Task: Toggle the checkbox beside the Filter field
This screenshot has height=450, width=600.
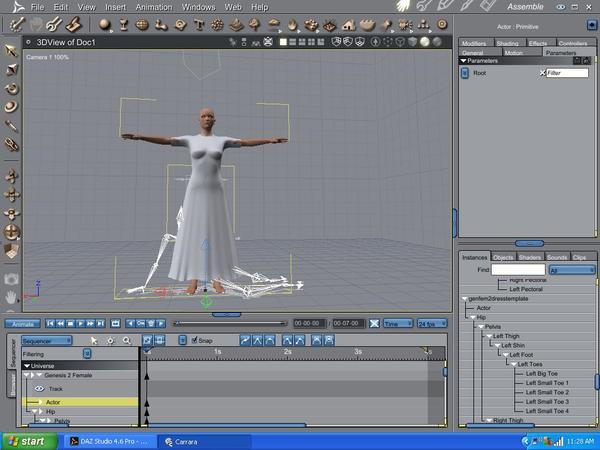Action: point(543,73)
